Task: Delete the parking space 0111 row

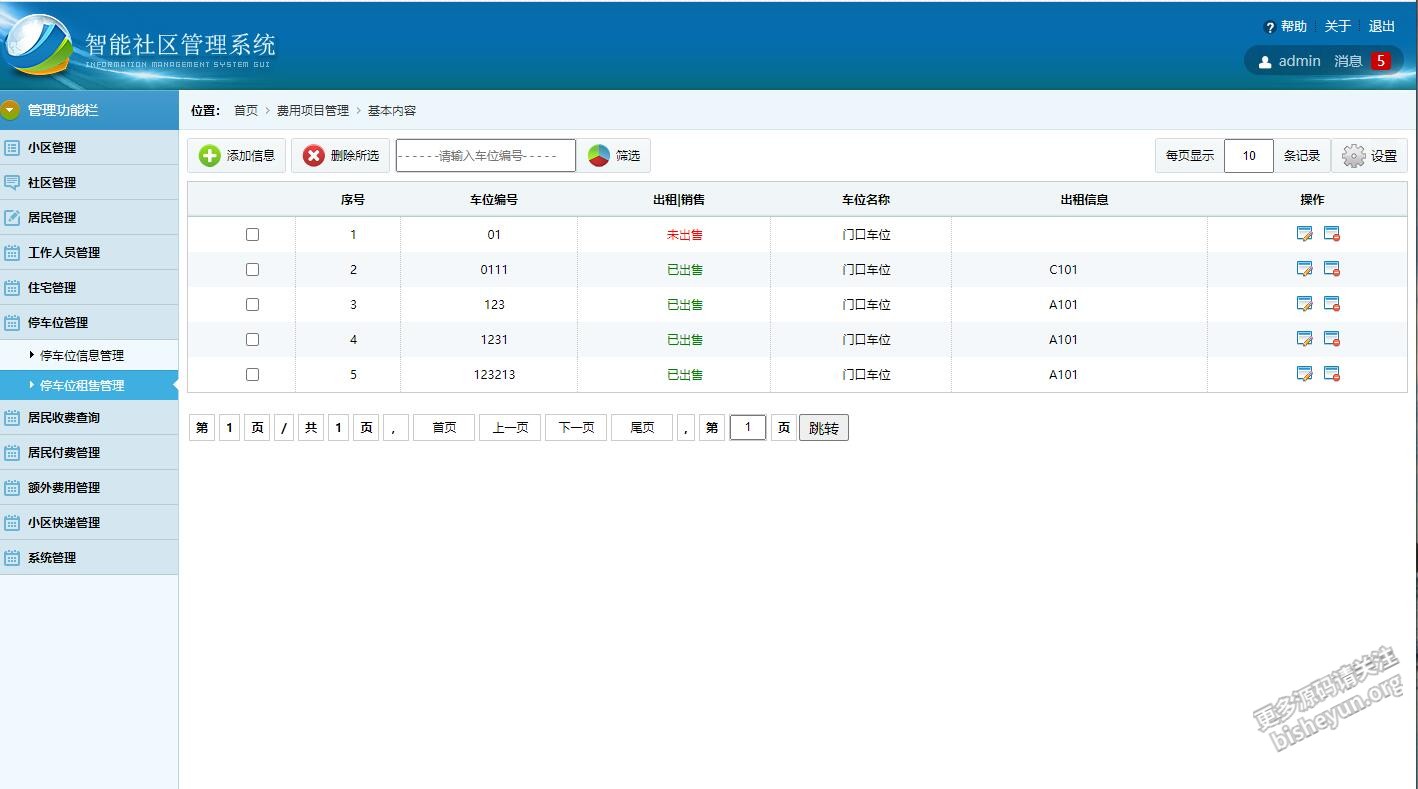Action: coord(1332,269)
